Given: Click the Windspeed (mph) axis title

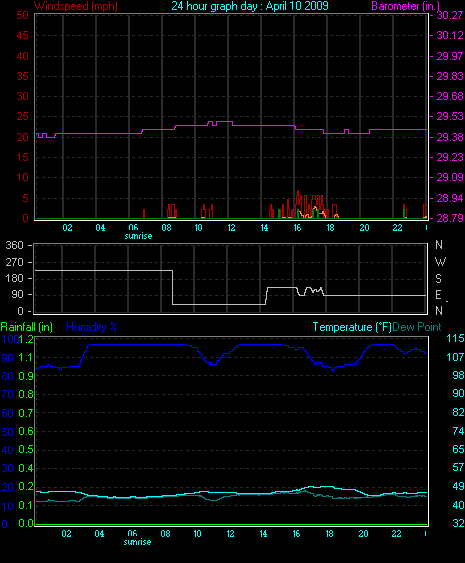Looking at the screenshot, I should click(76, 6).
